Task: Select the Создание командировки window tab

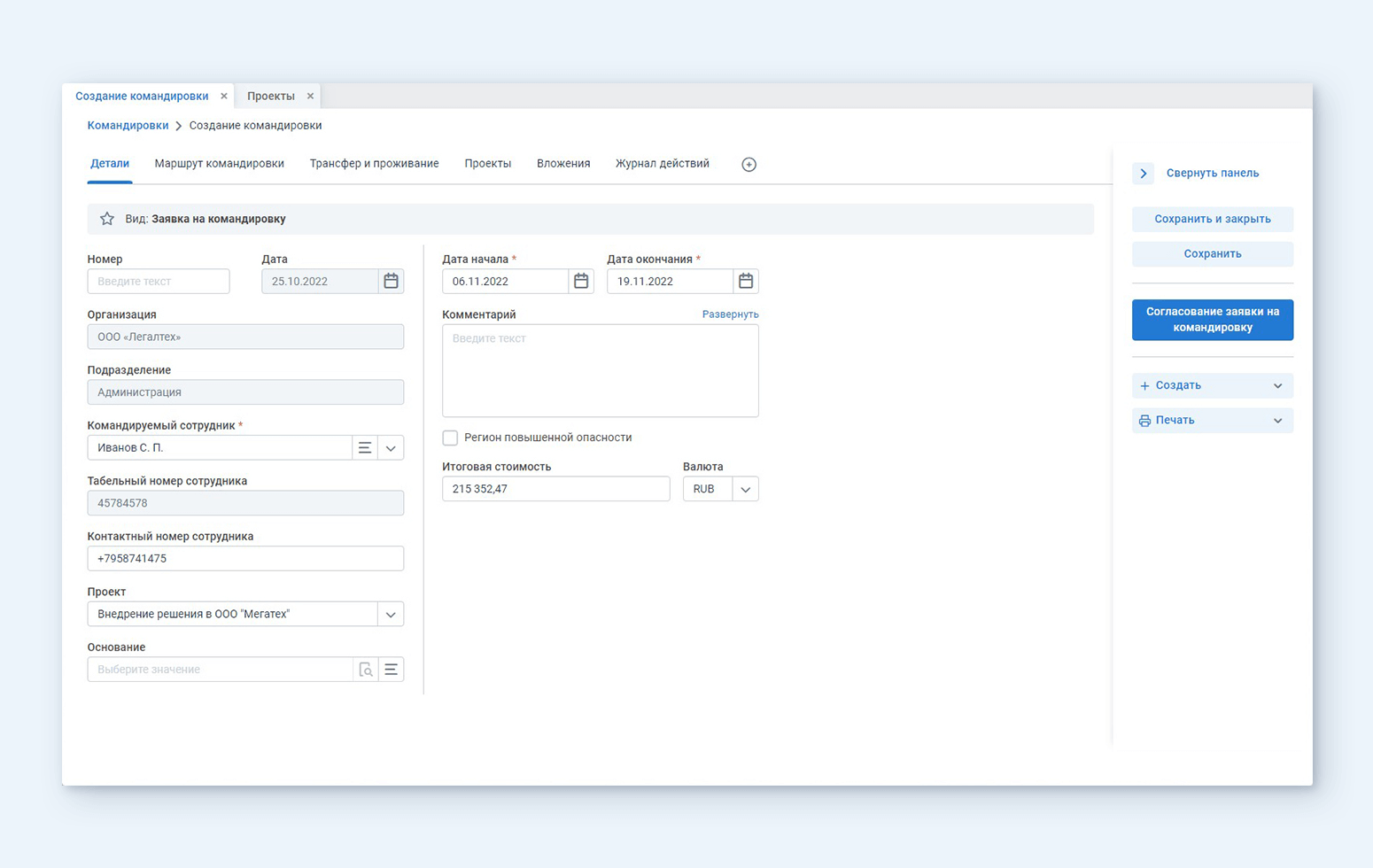Action: coord(142,96)
